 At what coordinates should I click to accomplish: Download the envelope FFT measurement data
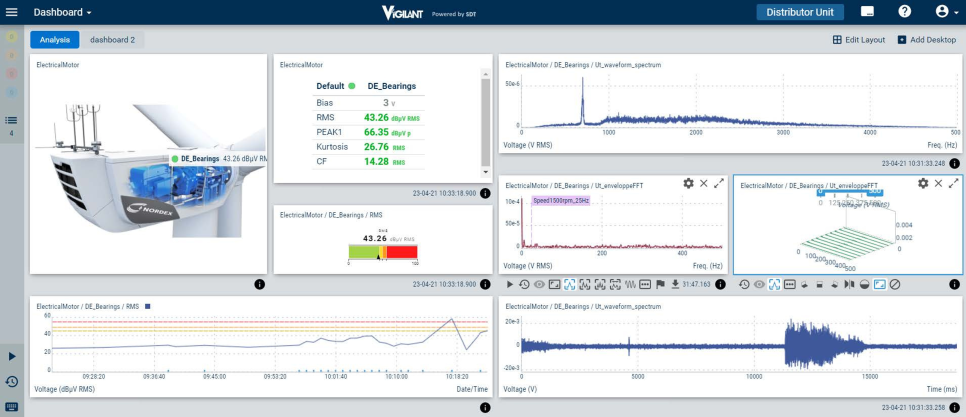[676, 284]
